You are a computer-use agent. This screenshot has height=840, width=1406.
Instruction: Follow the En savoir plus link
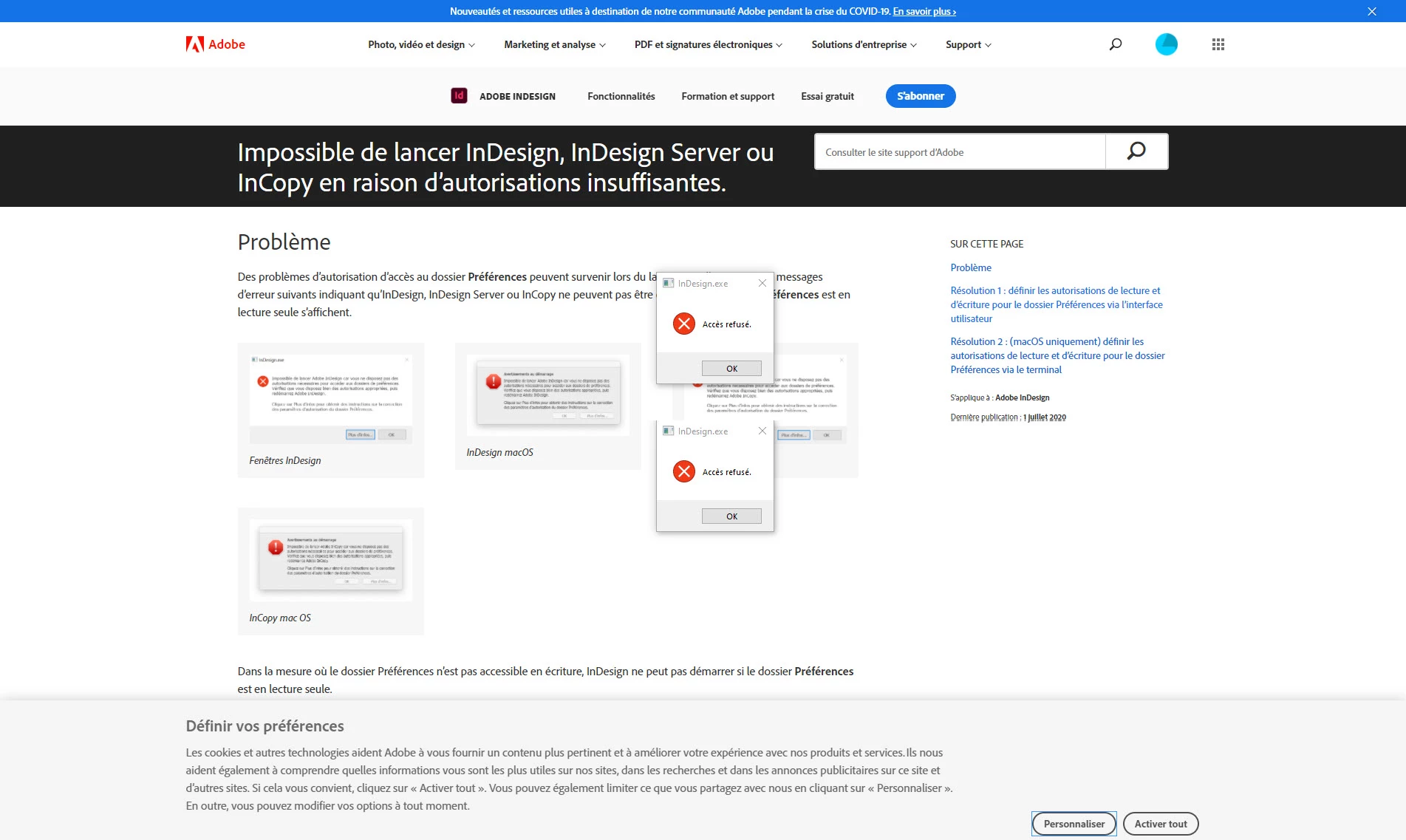(x=924, y=11)
